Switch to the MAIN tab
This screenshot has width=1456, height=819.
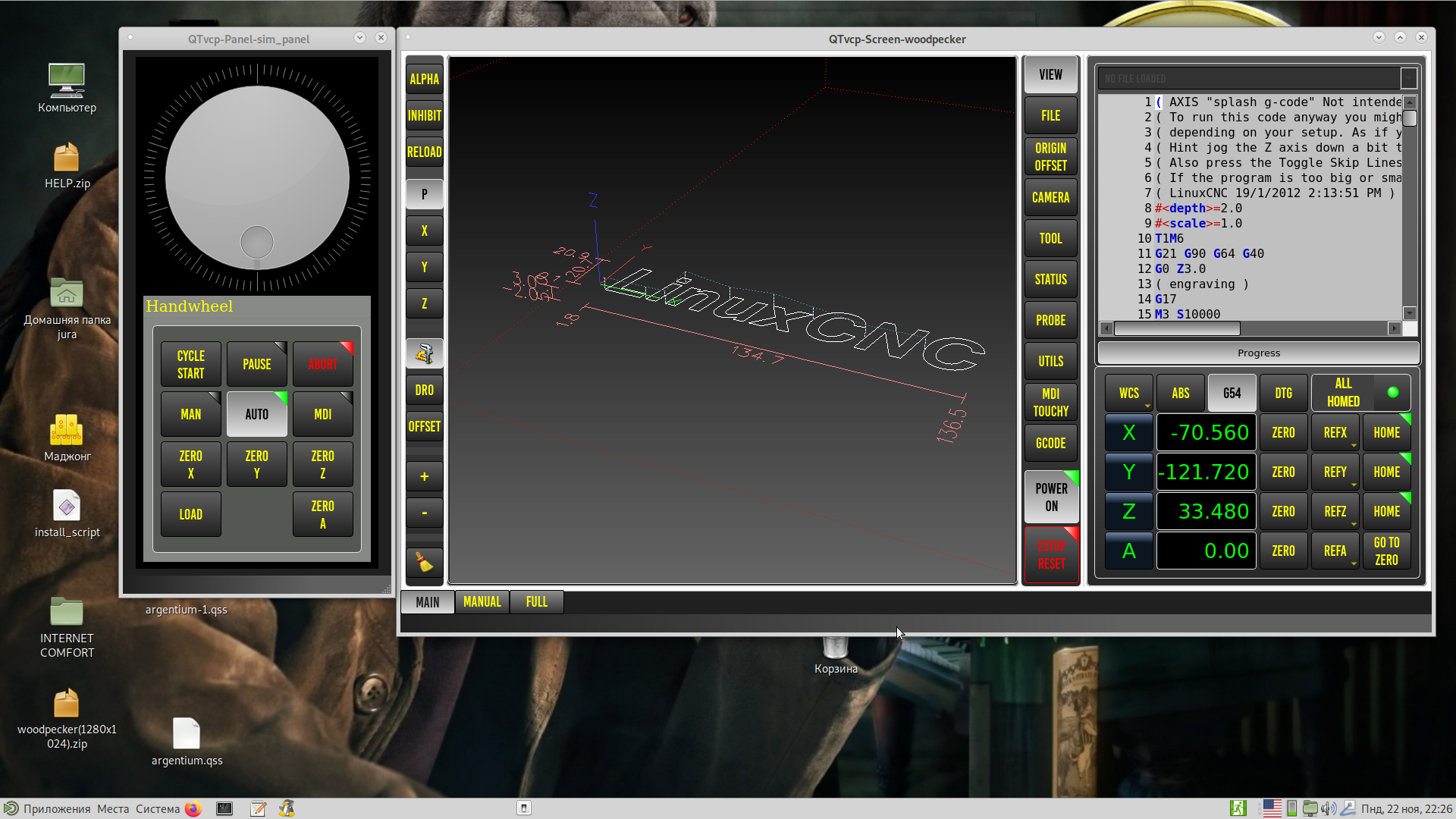tap(427, 602)
